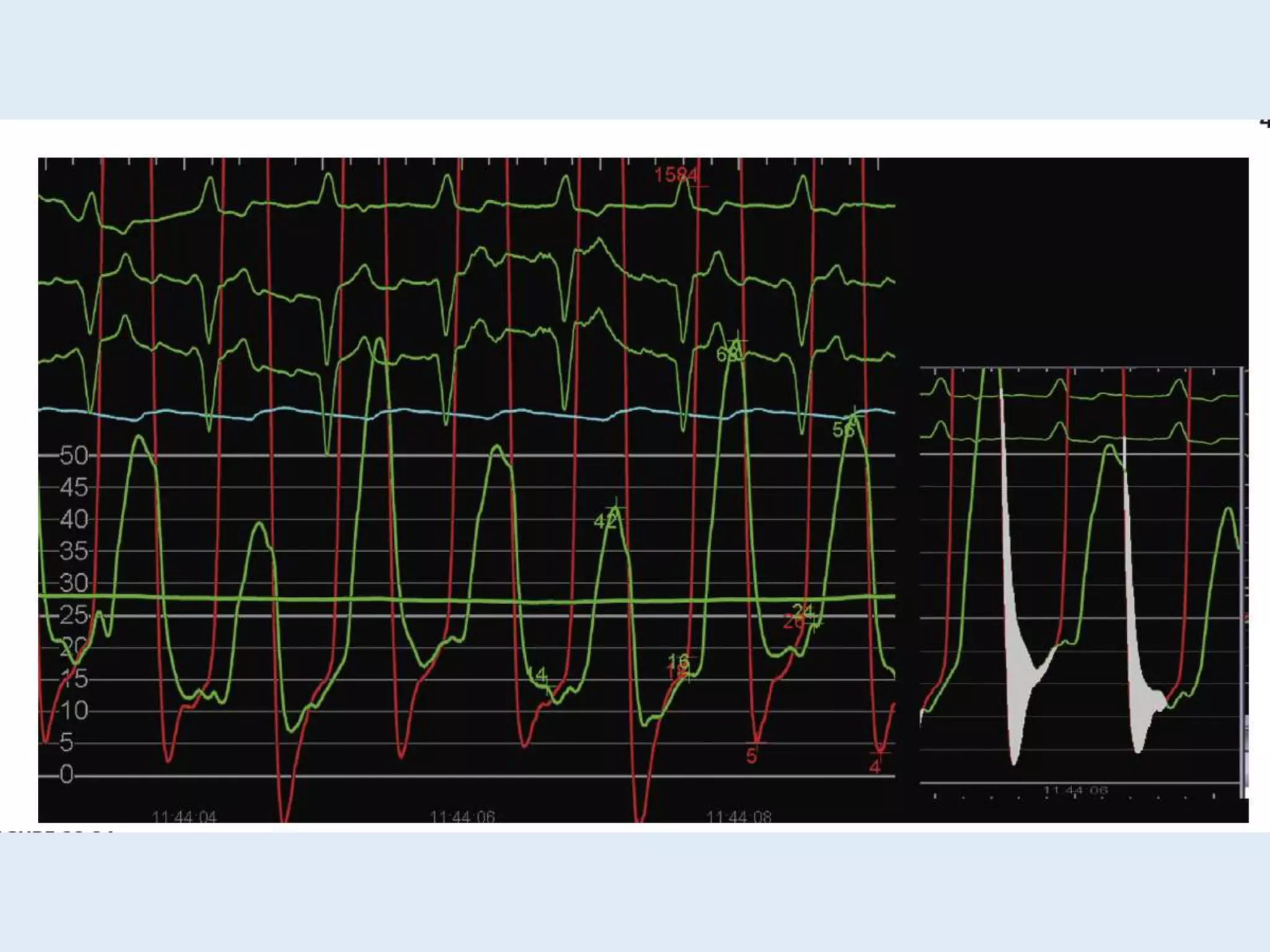
Task: Click the 0 baseline scale label
Action: click(66, 775)
